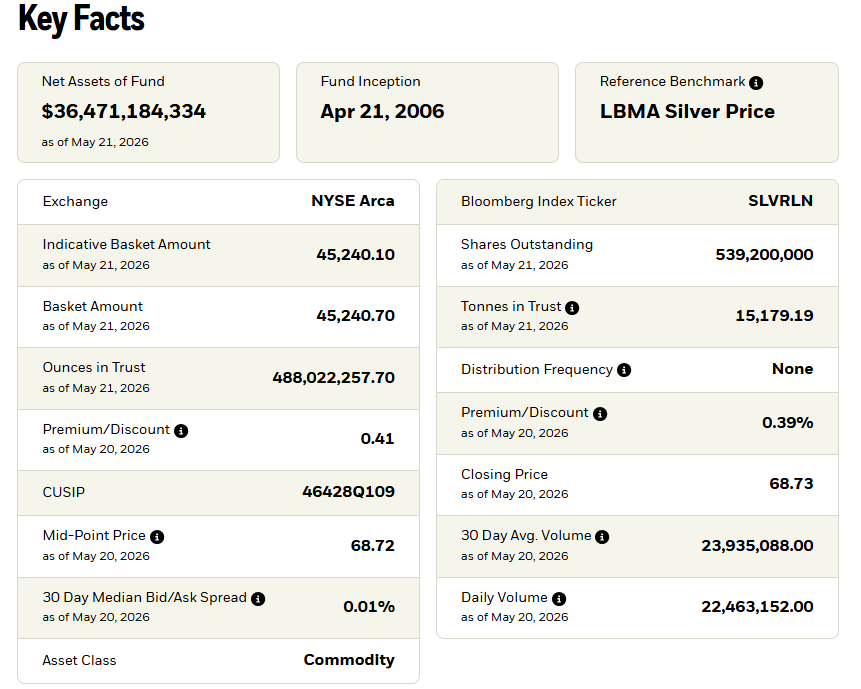
Task: Select the Closing Price value 68.73
Action: point(791,484)
